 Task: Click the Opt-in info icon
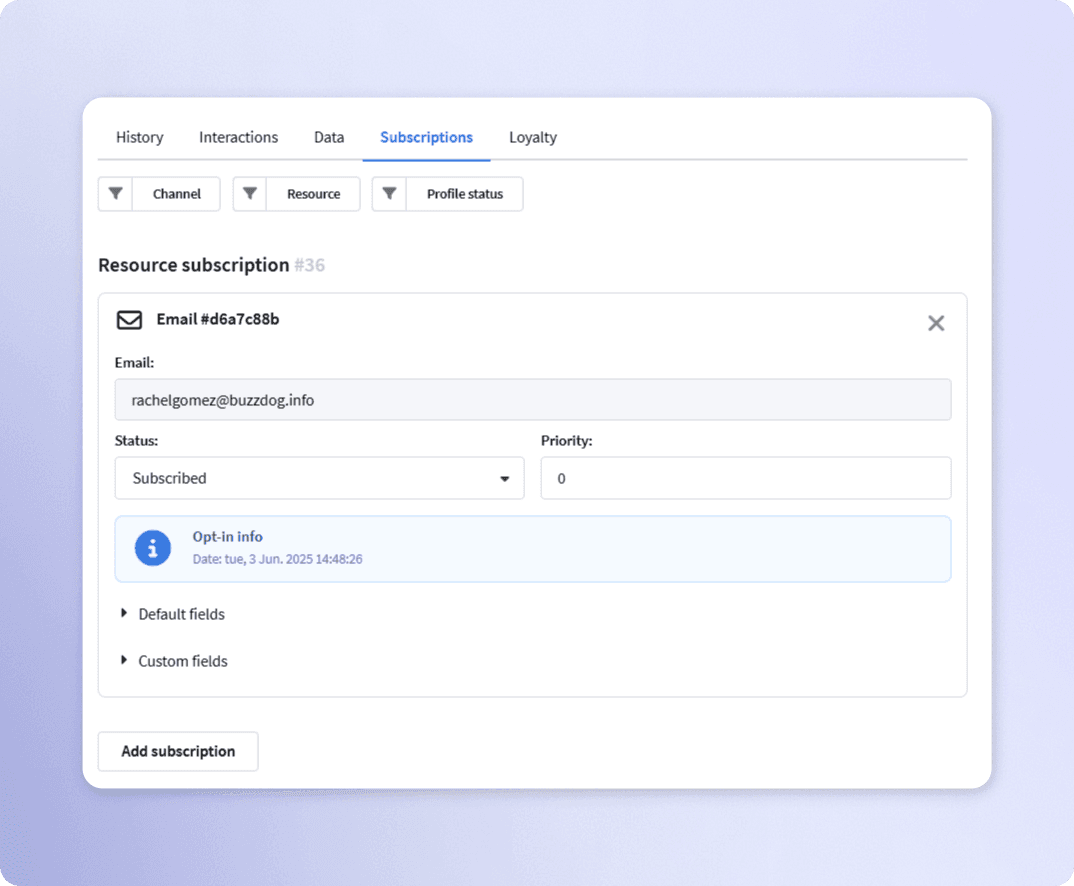tap(153, 548)
